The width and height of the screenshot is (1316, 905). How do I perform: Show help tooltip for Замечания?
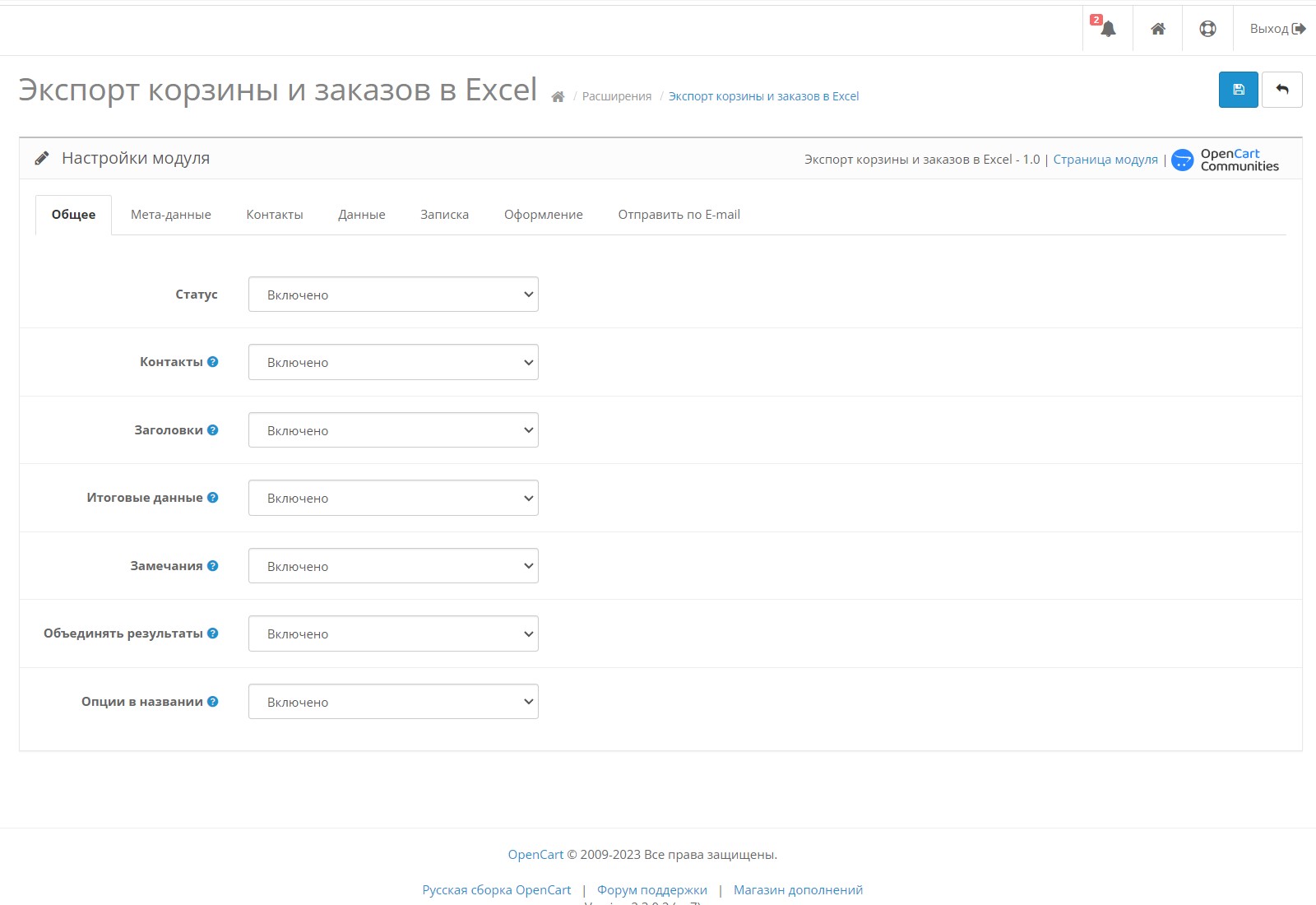click(213, 566)
